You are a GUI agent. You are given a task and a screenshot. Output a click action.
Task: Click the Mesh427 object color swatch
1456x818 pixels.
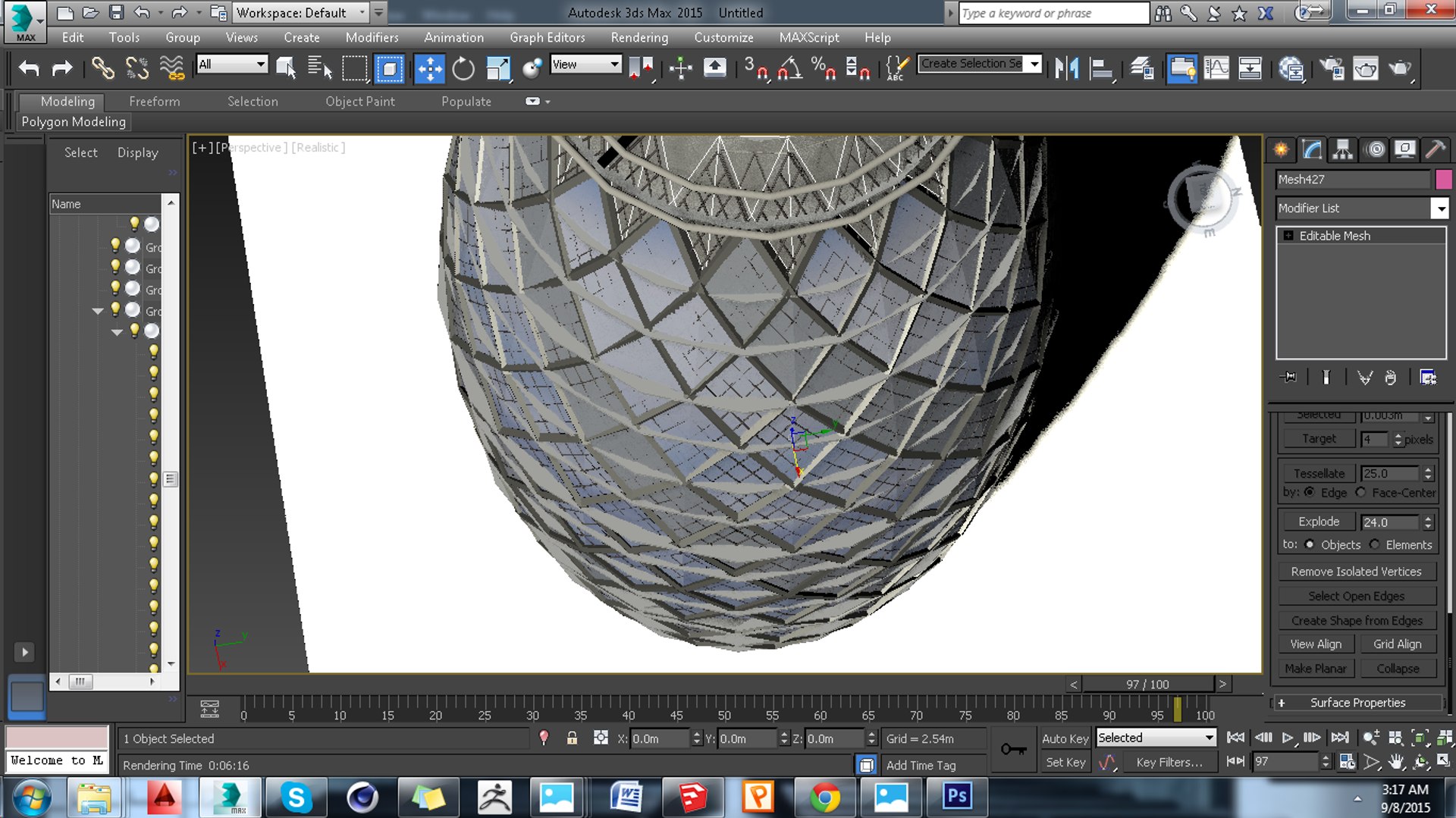click(x=1443, y=179)
